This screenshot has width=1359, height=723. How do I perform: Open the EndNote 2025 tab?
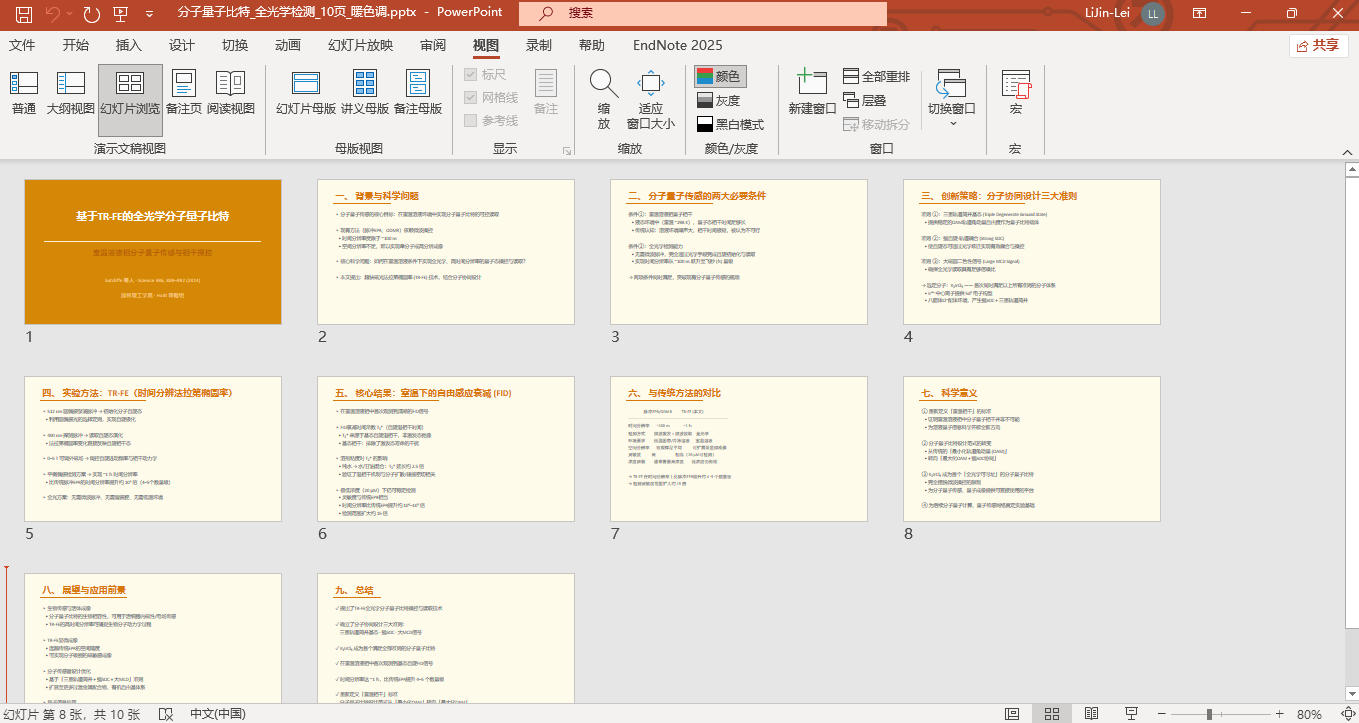(x=677, y=45)
